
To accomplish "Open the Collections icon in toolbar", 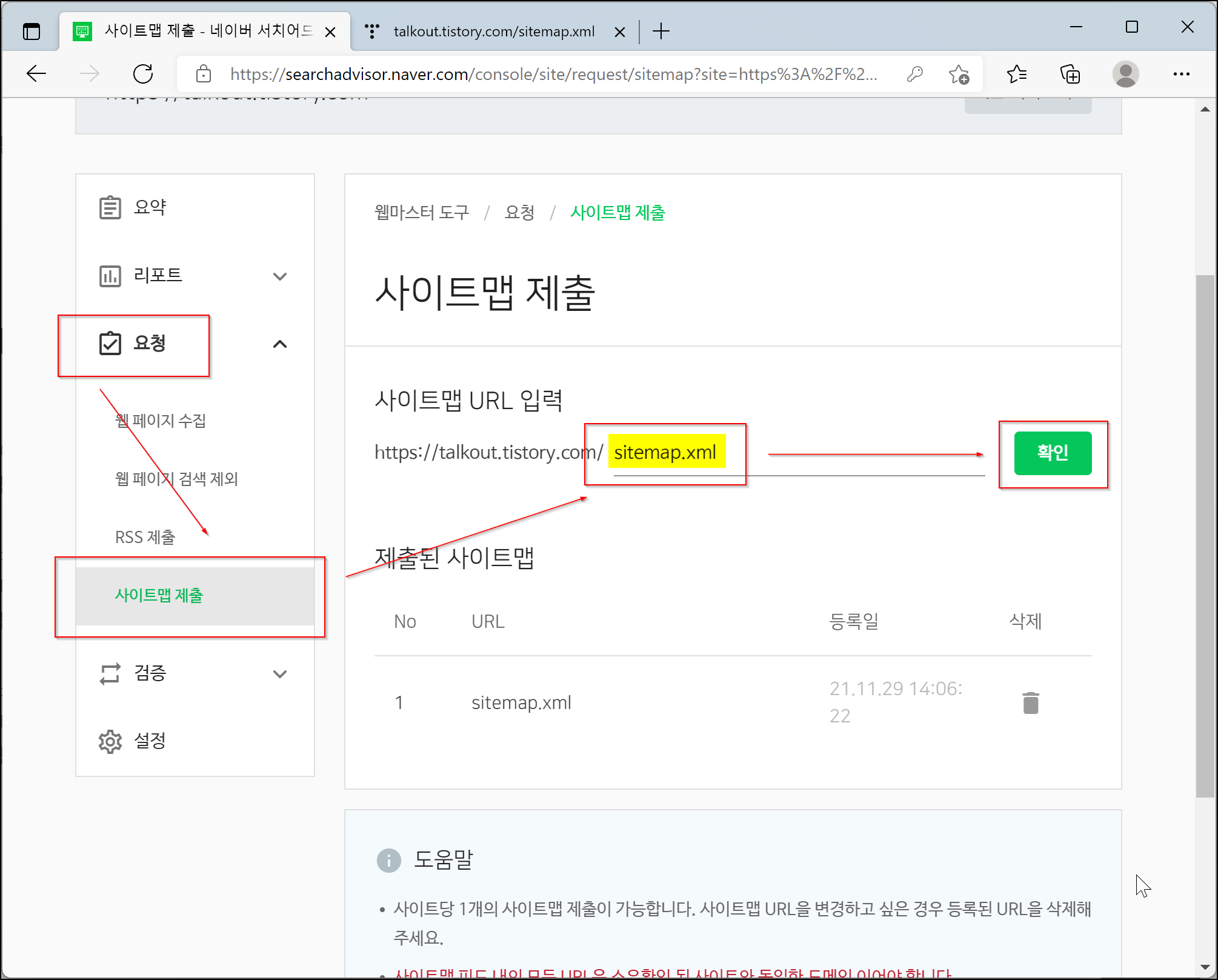I will click(x=1070, y=74).
